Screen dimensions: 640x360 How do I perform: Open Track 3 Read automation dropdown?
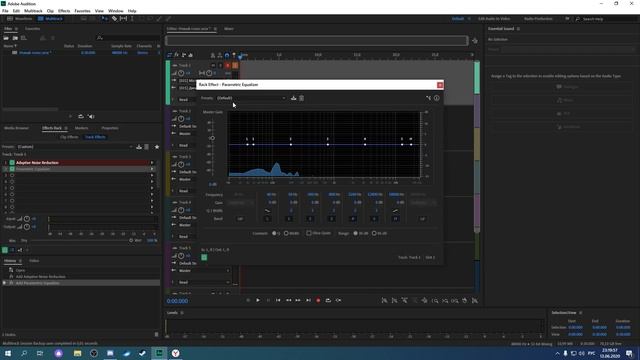click(187, 191)
